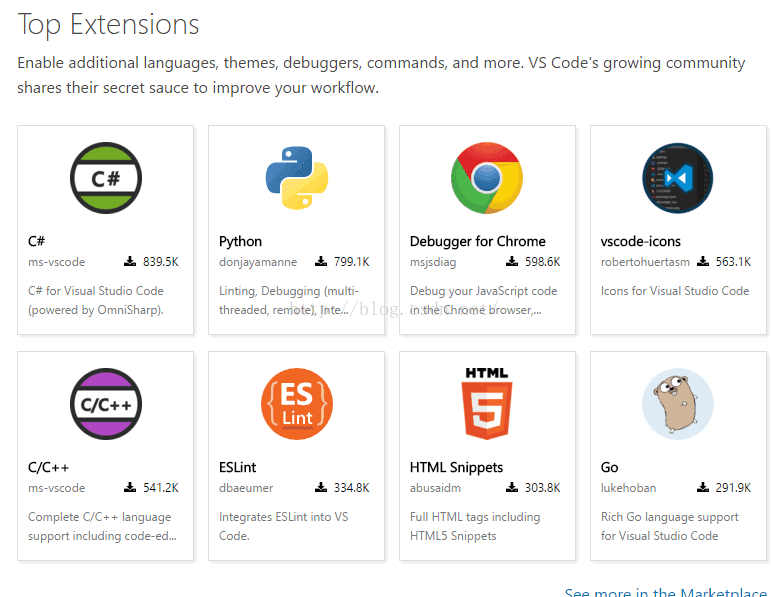This screenshot has width=771, height=597.
Task: Click the ESLint download count icon
Action: 321,488
